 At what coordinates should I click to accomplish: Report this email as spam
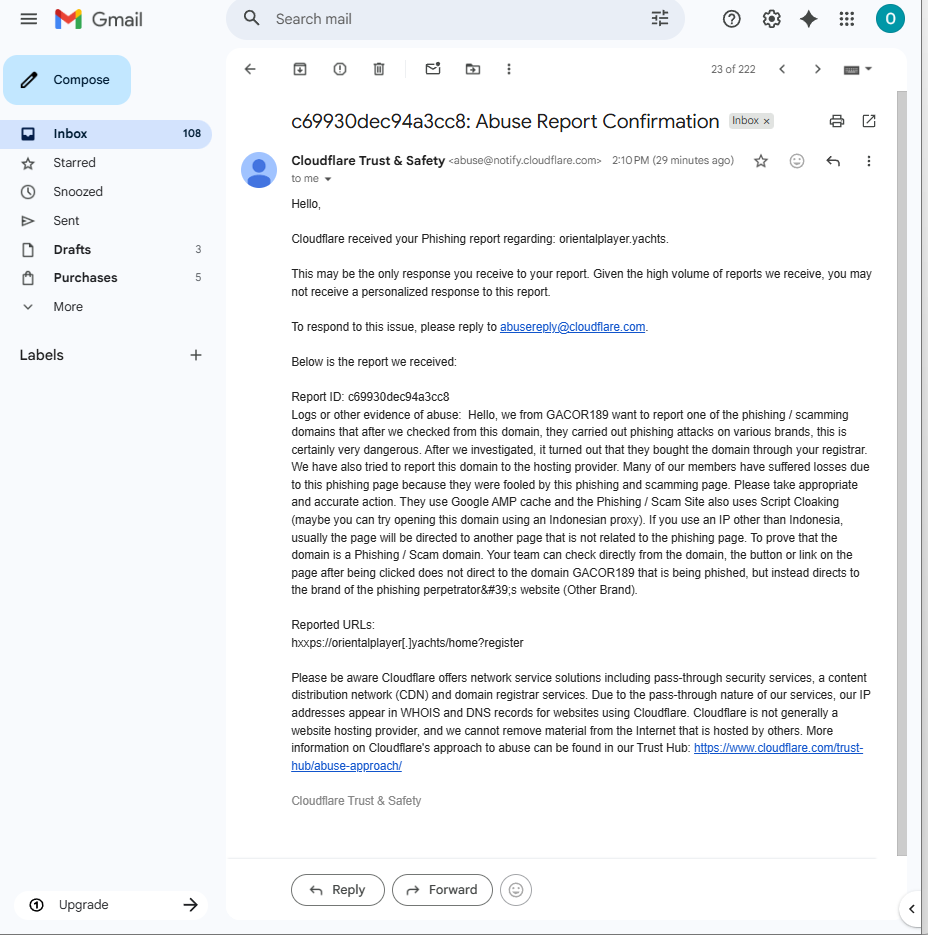[340, 69]
